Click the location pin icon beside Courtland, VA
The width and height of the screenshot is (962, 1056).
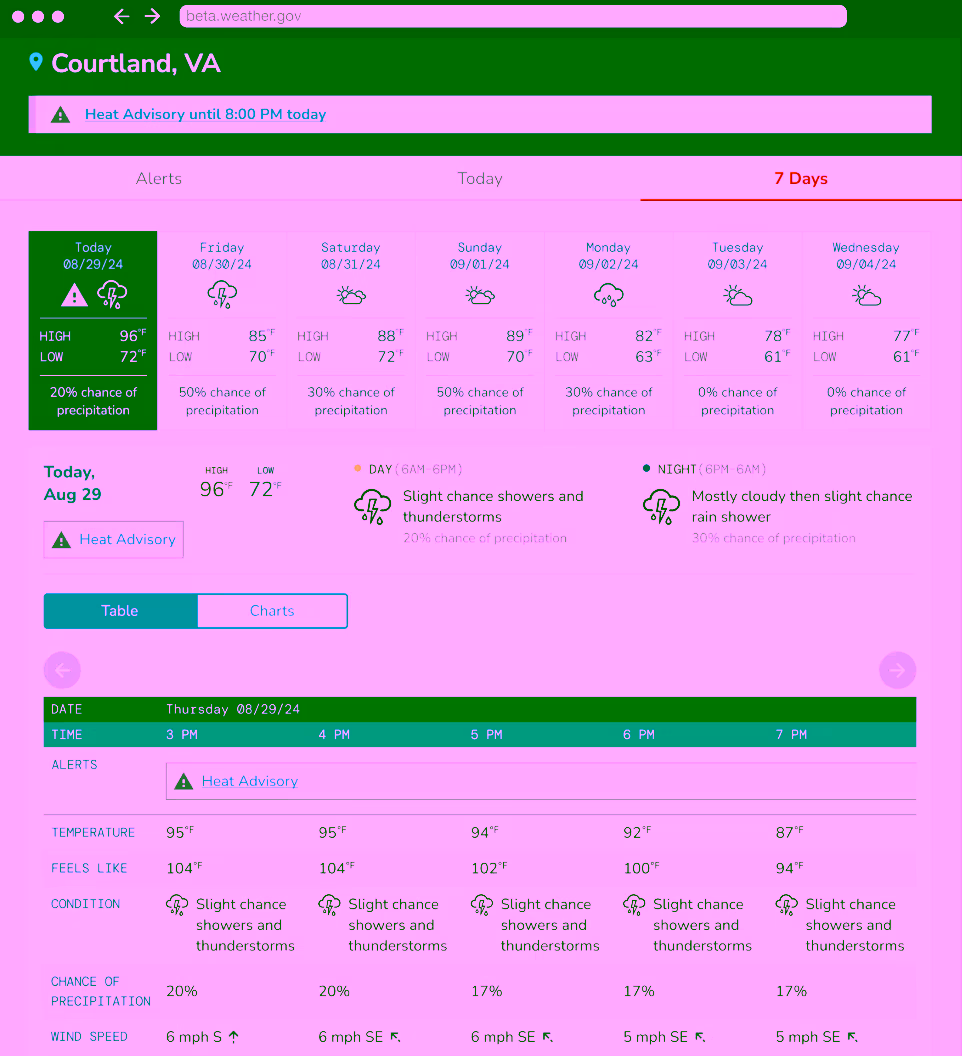pos(36,63)
